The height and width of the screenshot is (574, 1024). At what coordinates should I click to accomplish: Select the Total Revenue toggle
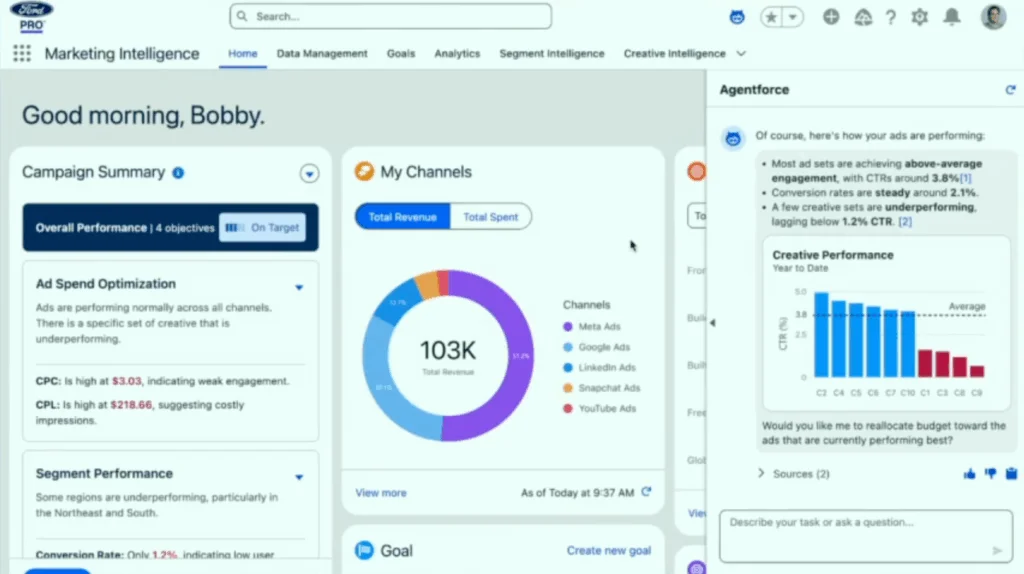[x=402, y=217]
